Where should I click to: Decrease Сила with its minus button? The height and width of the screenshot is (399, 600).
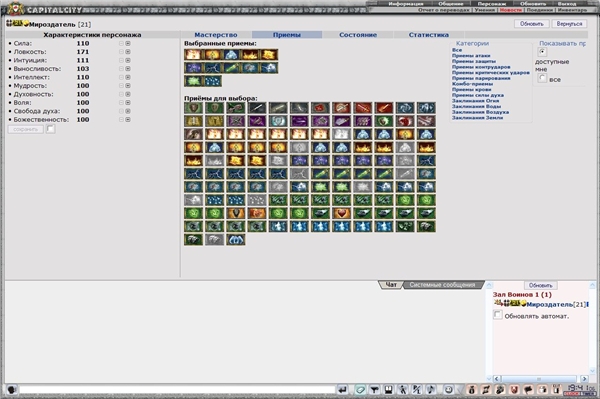(121, 44)
